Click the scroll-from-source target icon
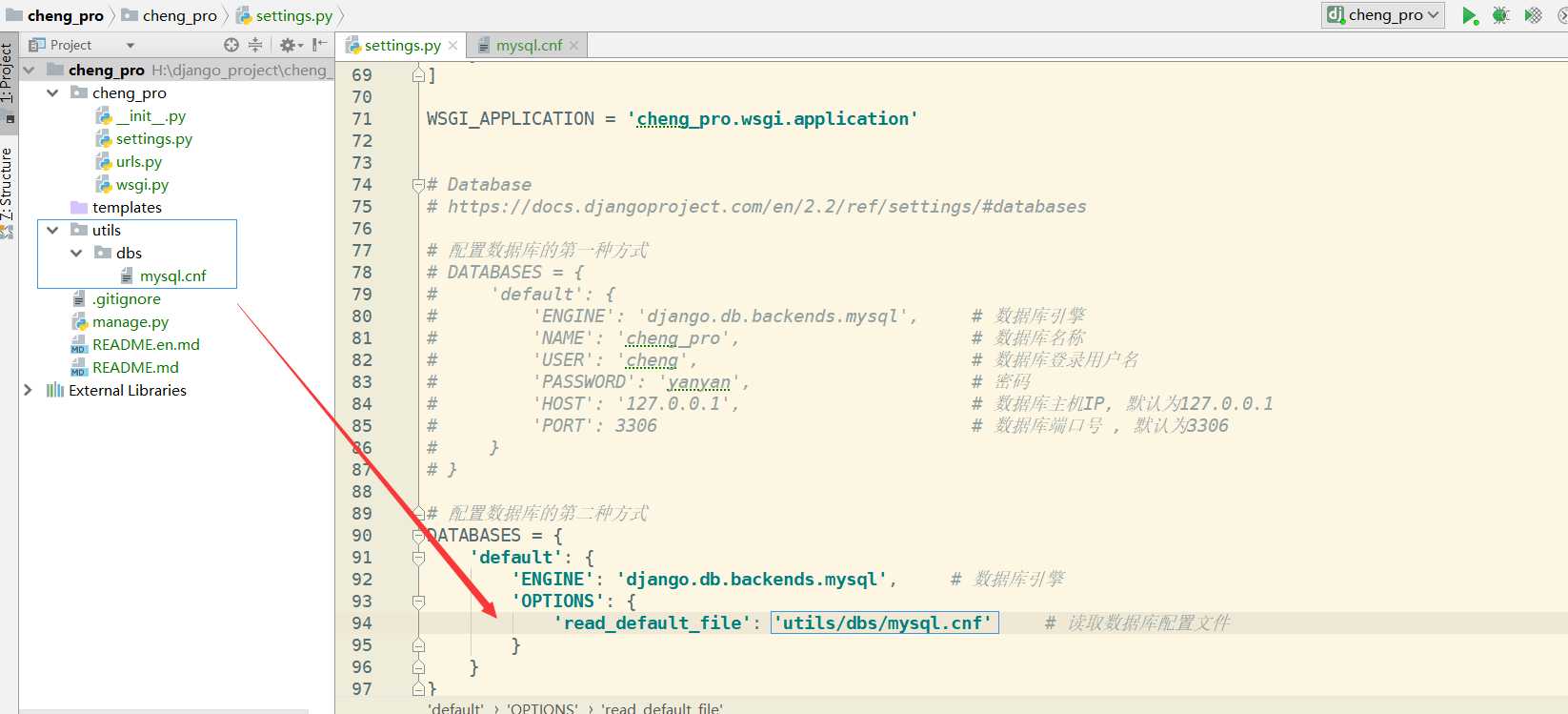 [231, 45]
